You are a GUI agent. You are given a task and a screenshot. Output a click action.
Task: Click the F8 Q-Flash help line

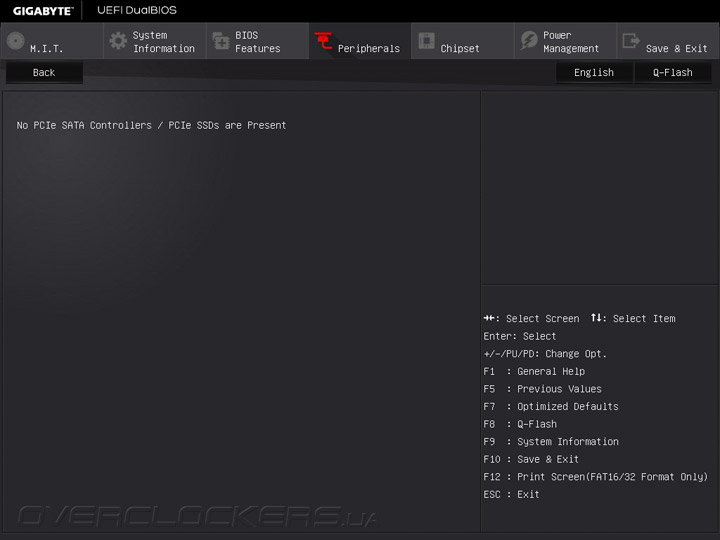coord(520,424)
